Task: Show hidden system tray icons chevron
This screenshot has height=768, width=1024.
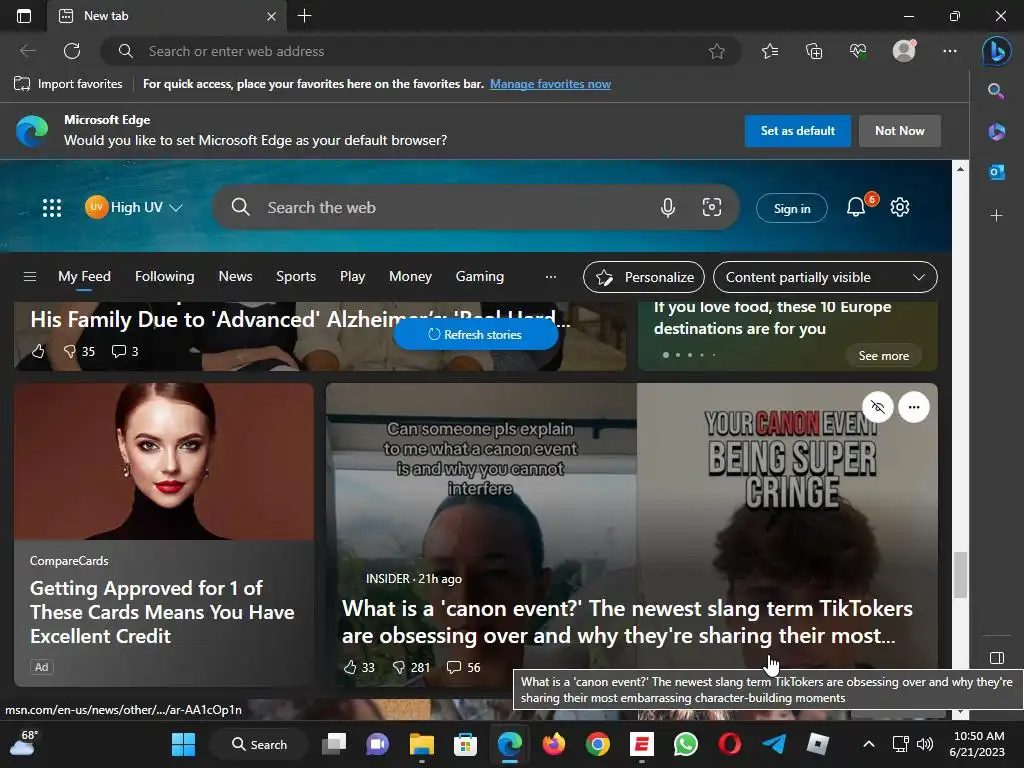Action: coord(869,744)
